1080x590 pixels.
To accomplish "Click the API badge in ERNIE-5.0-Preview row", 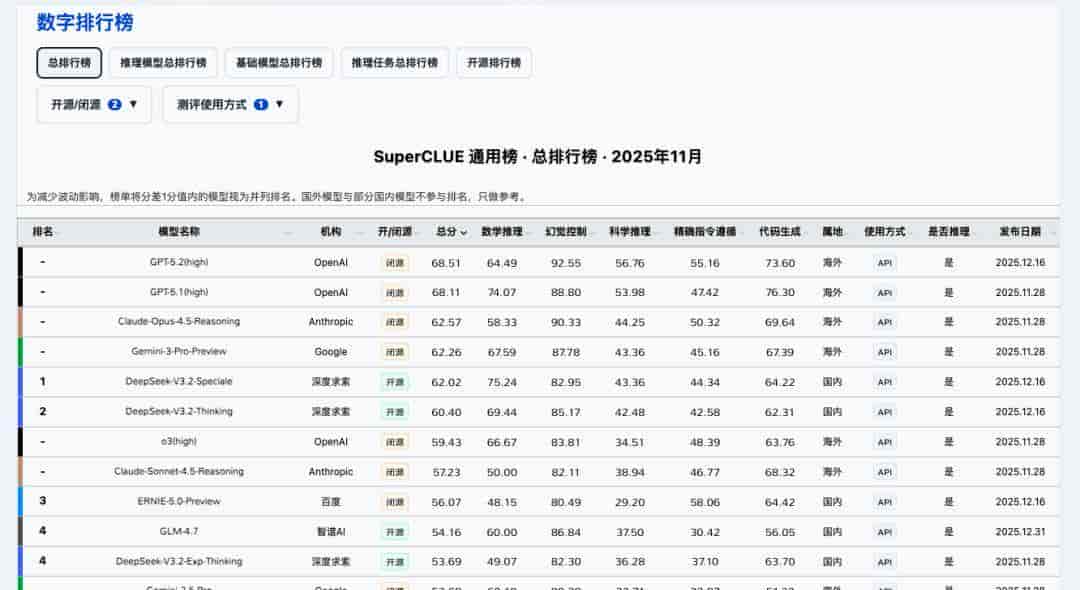I will click(885, 502).
